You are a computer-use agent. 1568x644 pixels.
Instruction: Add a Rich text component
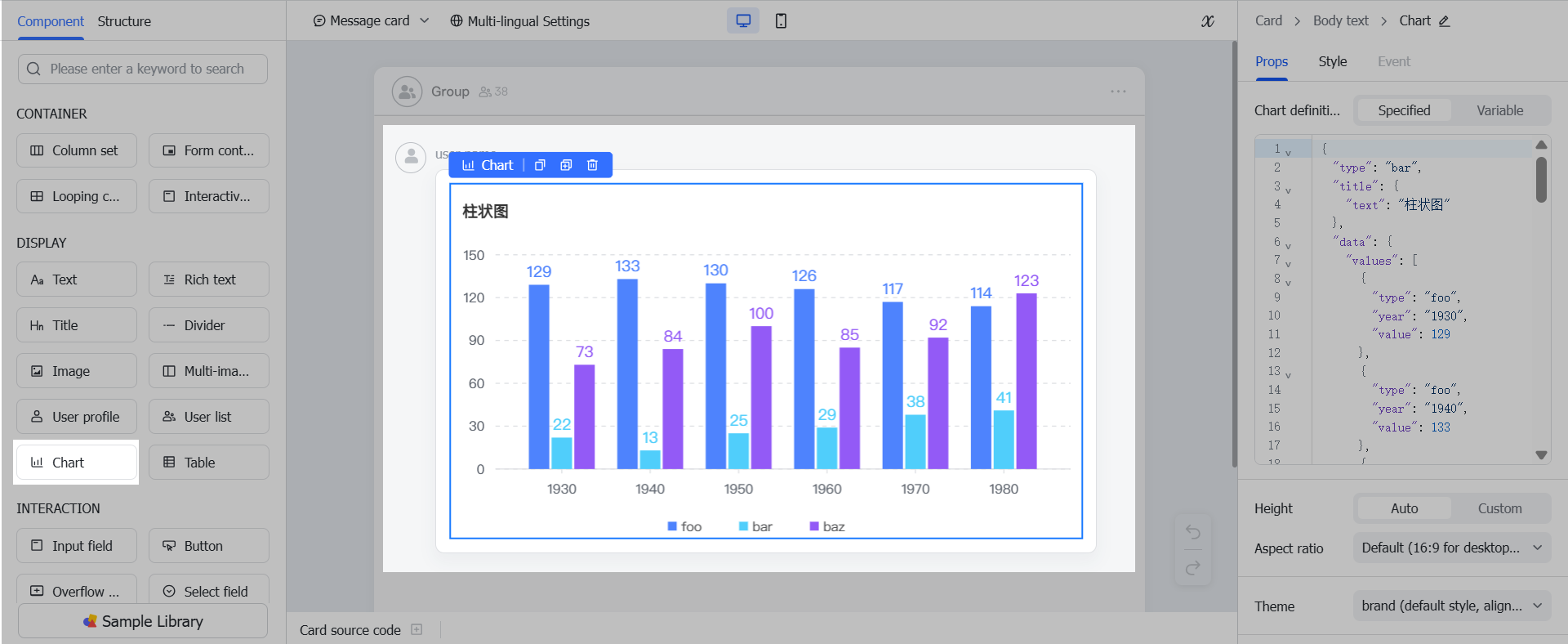click(209, 280)
